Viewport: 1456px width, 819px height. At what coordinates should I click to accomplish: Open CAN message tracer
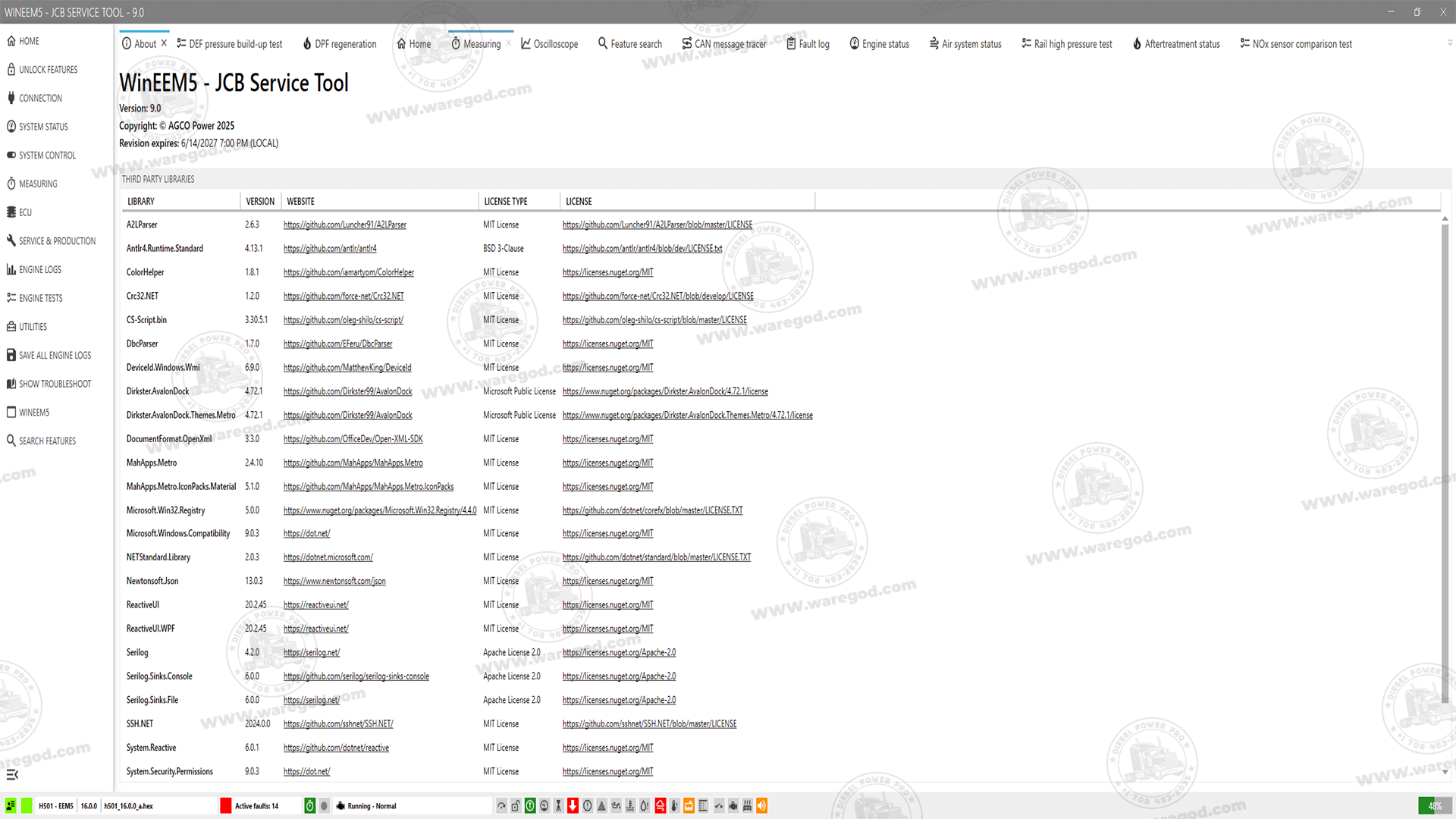pyautogui.click(x=724, y=44)
